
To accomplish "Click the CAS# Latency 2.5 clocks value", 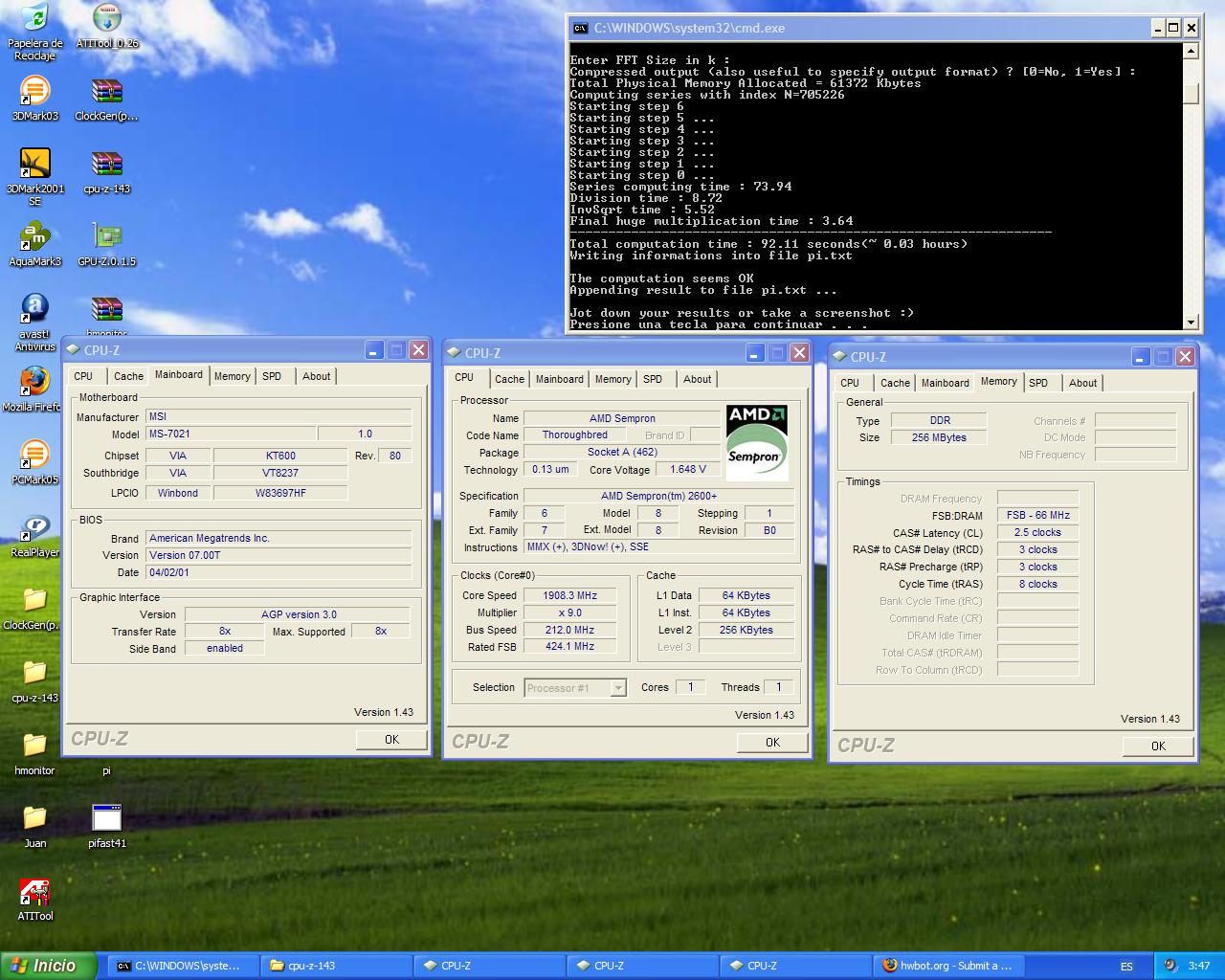I will (1036, 532).
